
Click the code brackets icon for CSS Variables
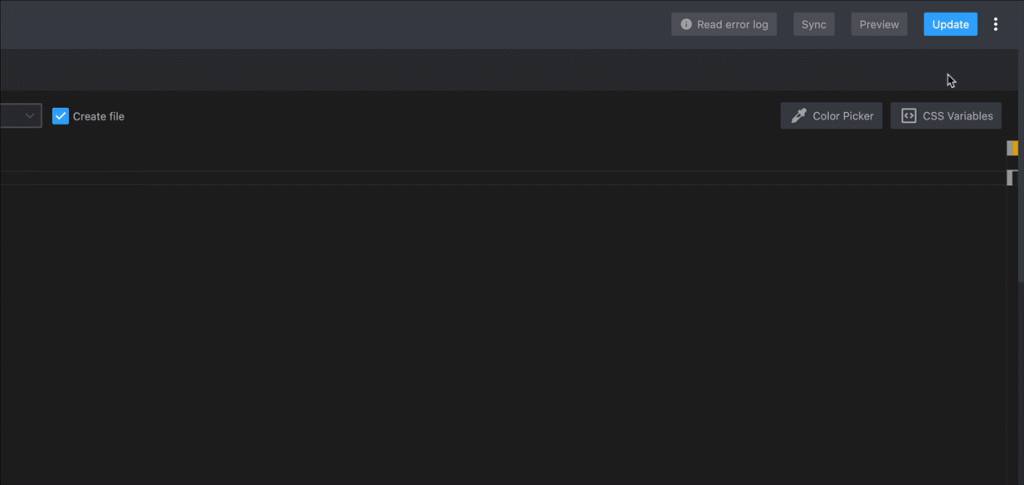click(908, 116)
